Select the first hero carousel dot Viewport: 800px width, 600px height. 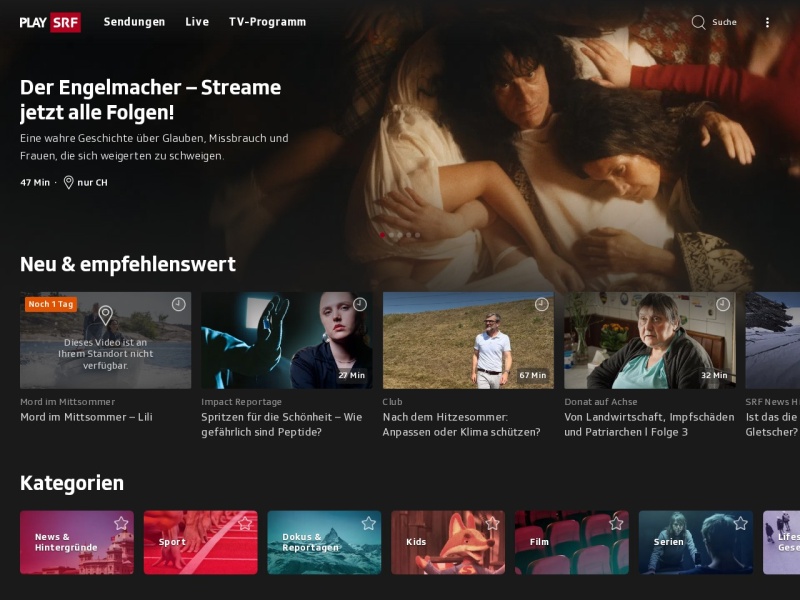pos(383,235)
